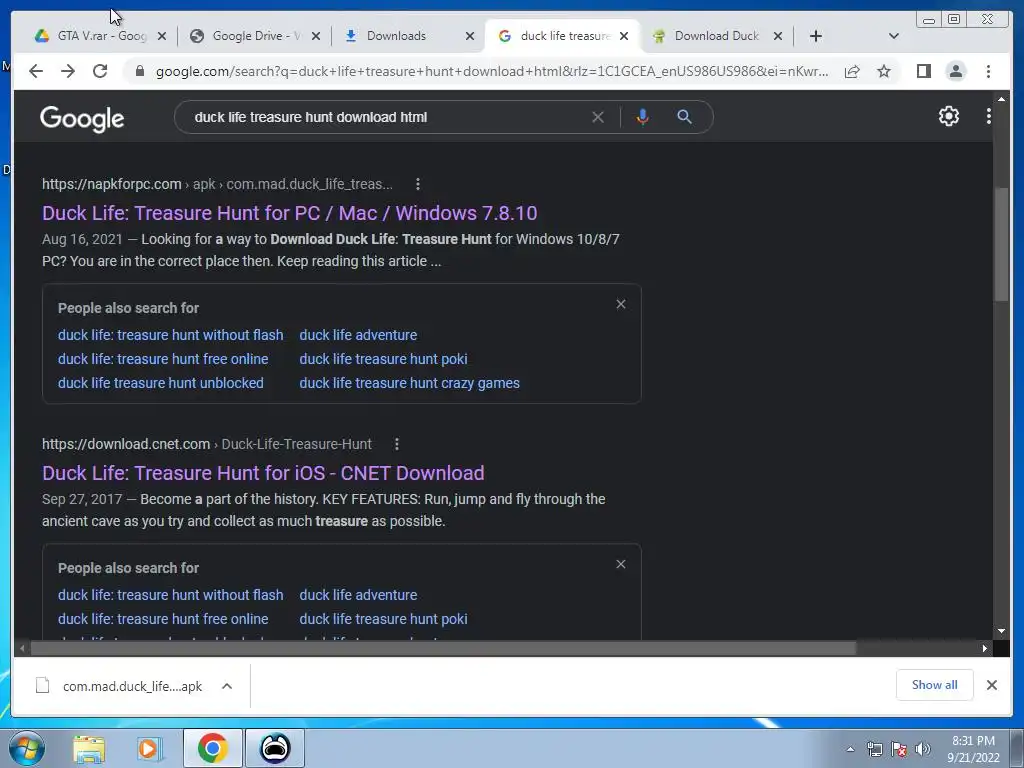Launch Windows Media Player from taskbar
Image resolution: width=1024 pixels, height=768 pixels.
(149, 749)
